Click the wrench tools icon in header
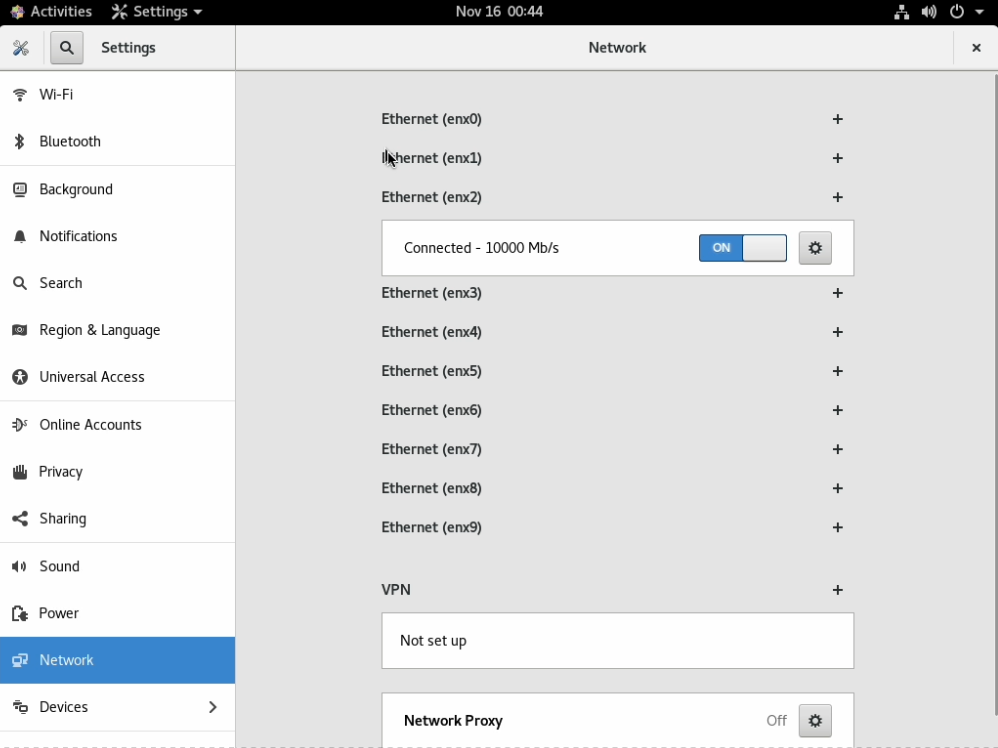Viewport: 998px width, 748px height. click(x=21, y=48)
